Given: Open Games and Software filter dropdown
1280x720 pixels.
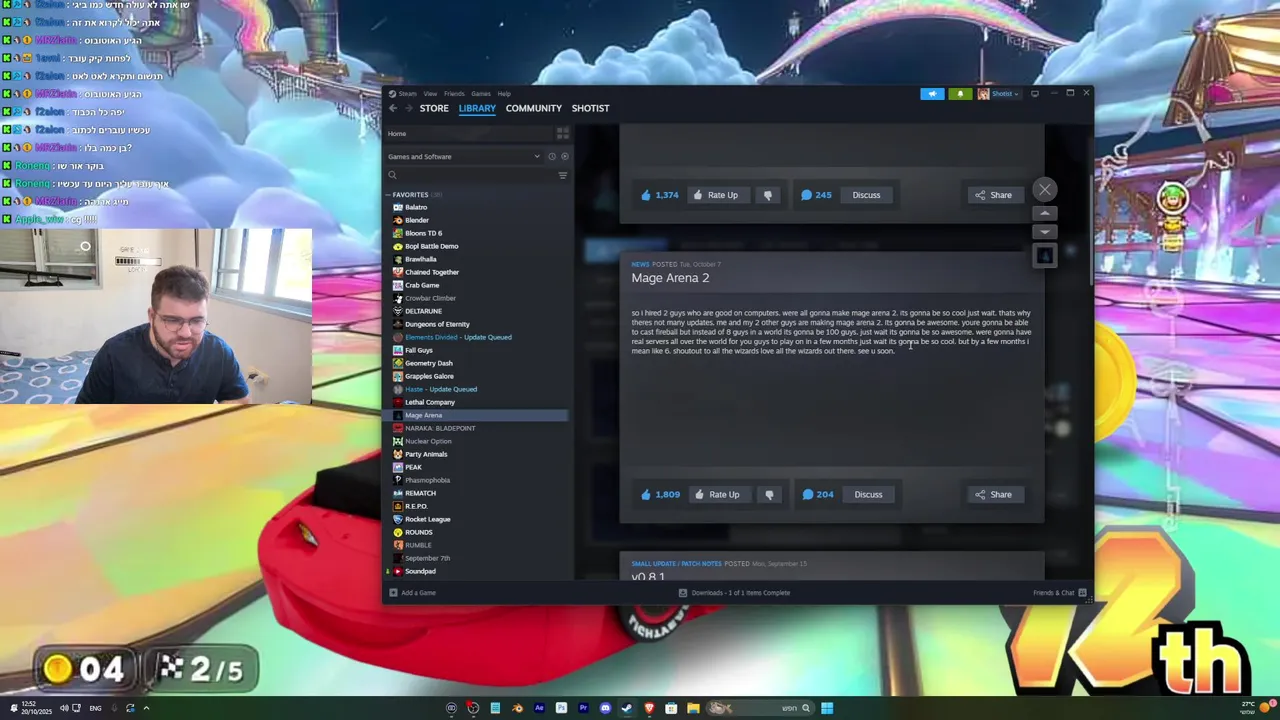Looking at the screenshot, I should click(x=464, y=156).
